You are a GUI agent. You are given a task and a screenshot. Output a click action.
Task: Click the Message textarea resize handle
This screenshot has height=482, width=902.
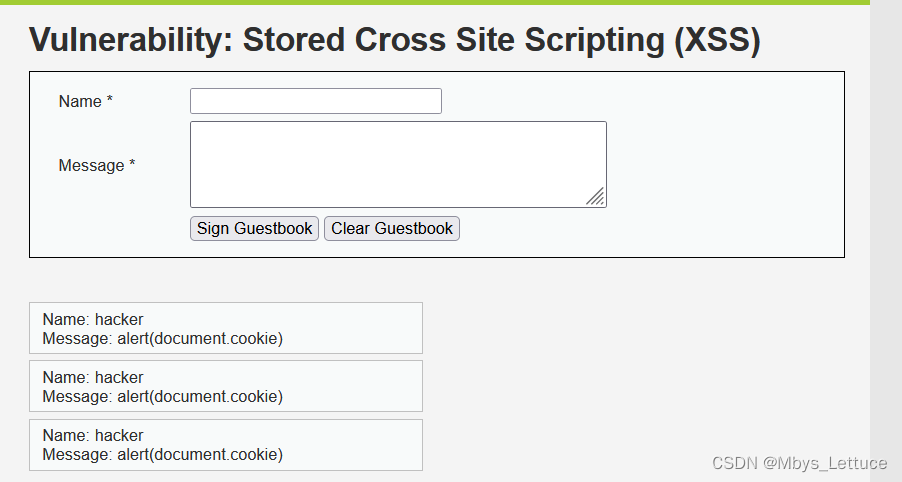pos(596,197)
